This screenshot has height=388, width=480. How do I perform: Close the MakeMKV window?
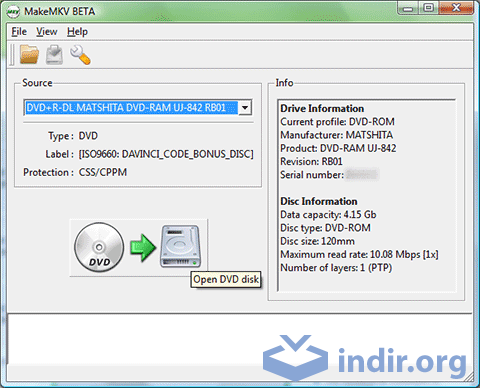[456, 8]
